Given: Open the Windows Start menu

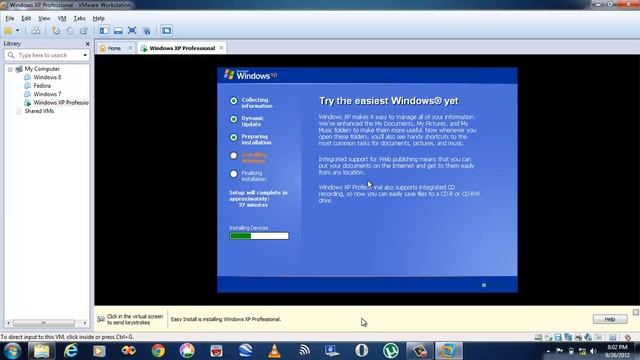Looking at the screenshot, I should click(x=12, y=351).
